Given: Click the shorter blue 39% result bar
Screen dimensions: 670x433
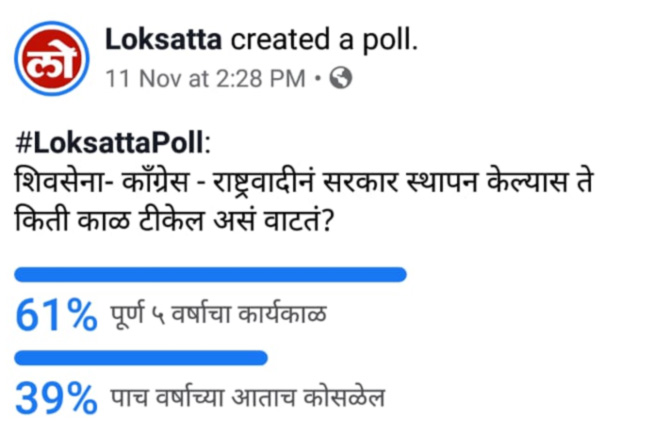Looking at the screenshot, I should [x=141, y=356].
